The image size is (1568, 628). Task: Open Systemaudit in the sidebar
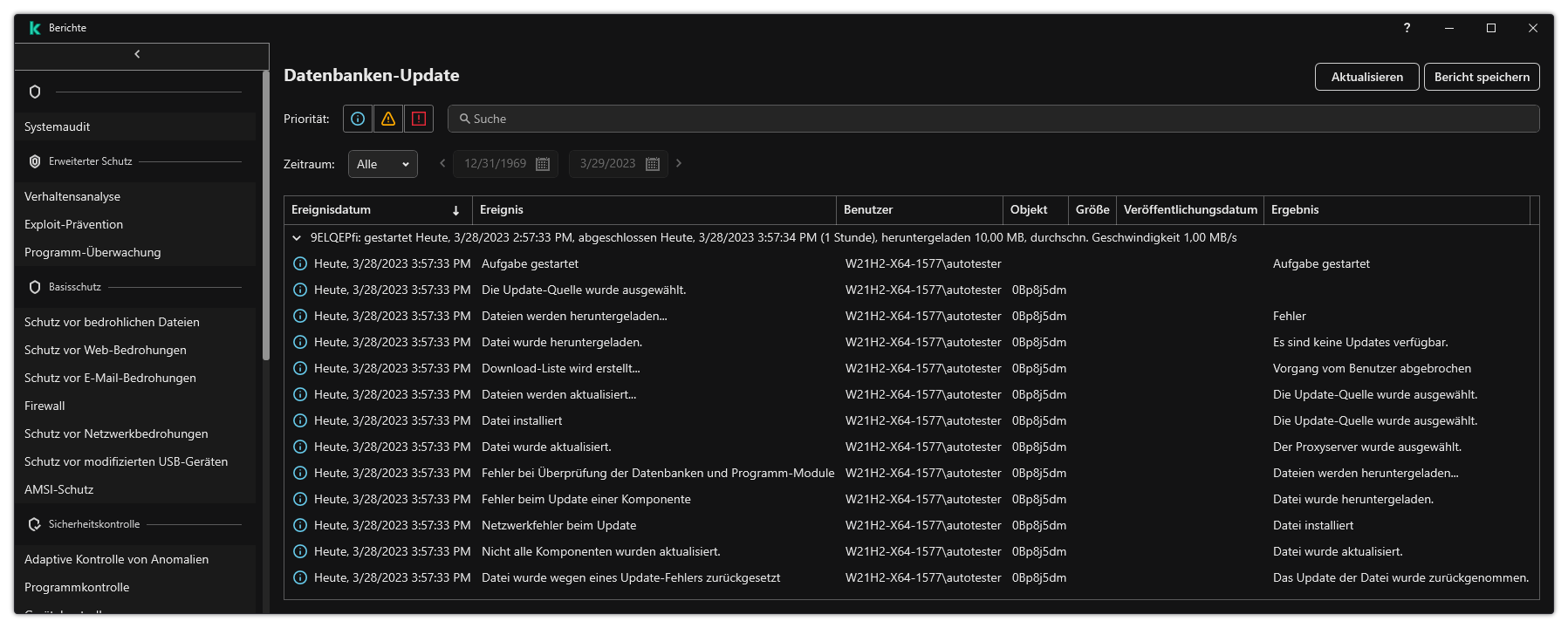coord(58,126)
